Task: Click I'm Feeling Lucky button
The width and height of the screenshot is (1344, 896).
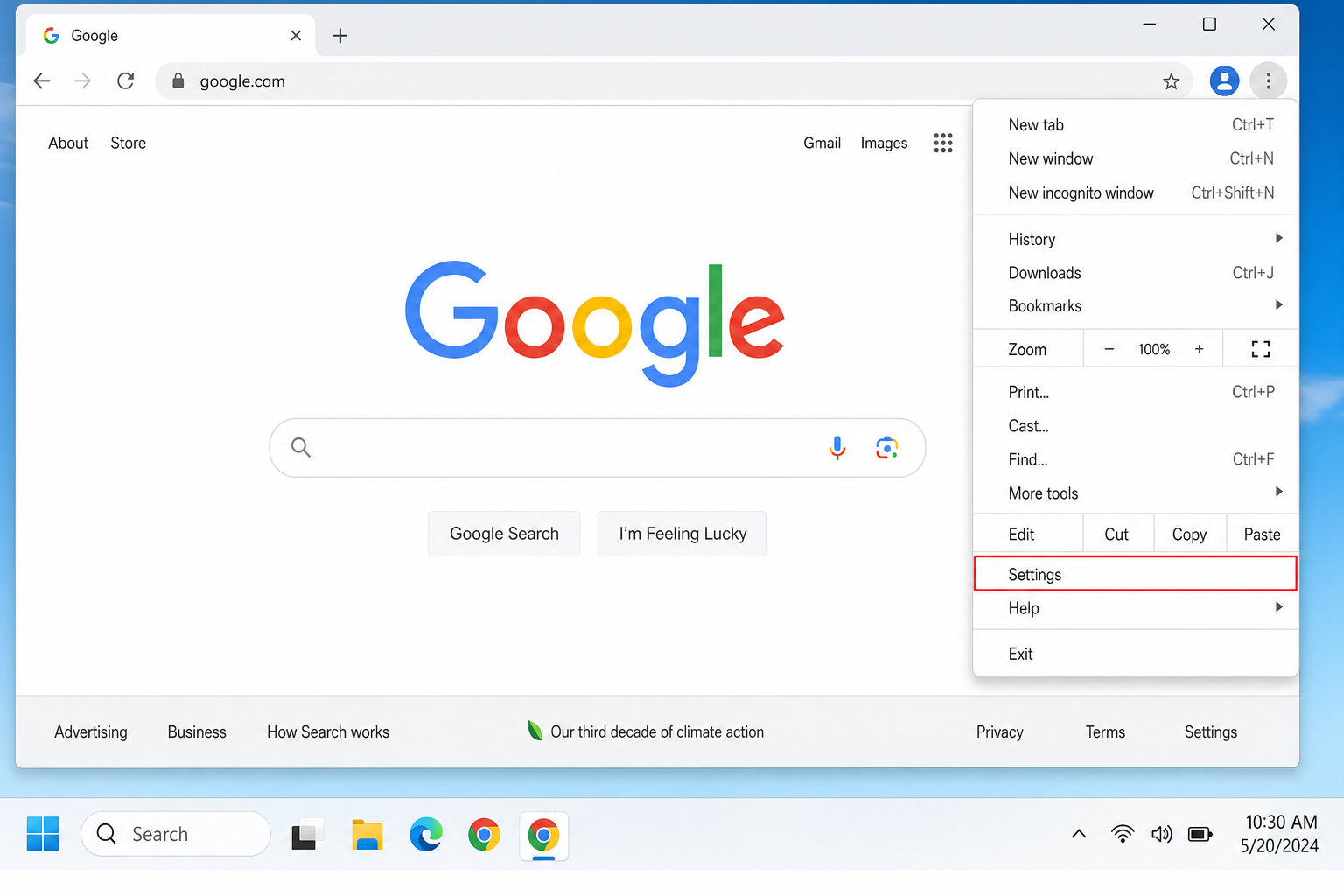Action: pos(682,534)
